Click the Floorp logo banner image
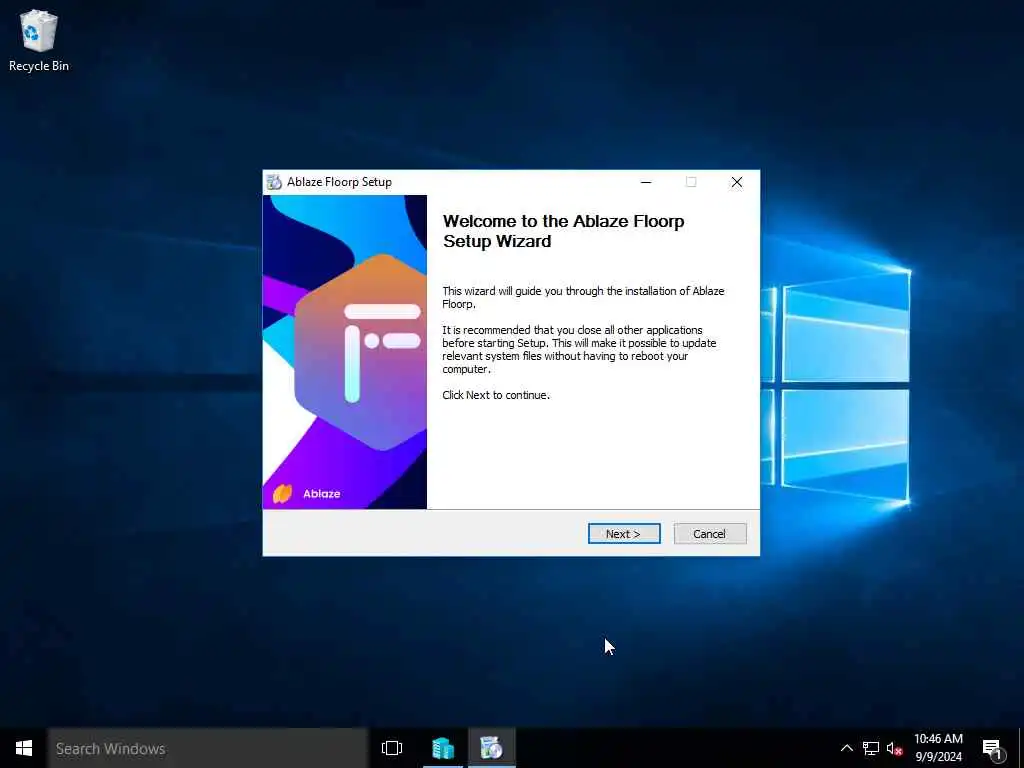The height and width of the screenshot is (768, 1024). click(x=345, y=352)
